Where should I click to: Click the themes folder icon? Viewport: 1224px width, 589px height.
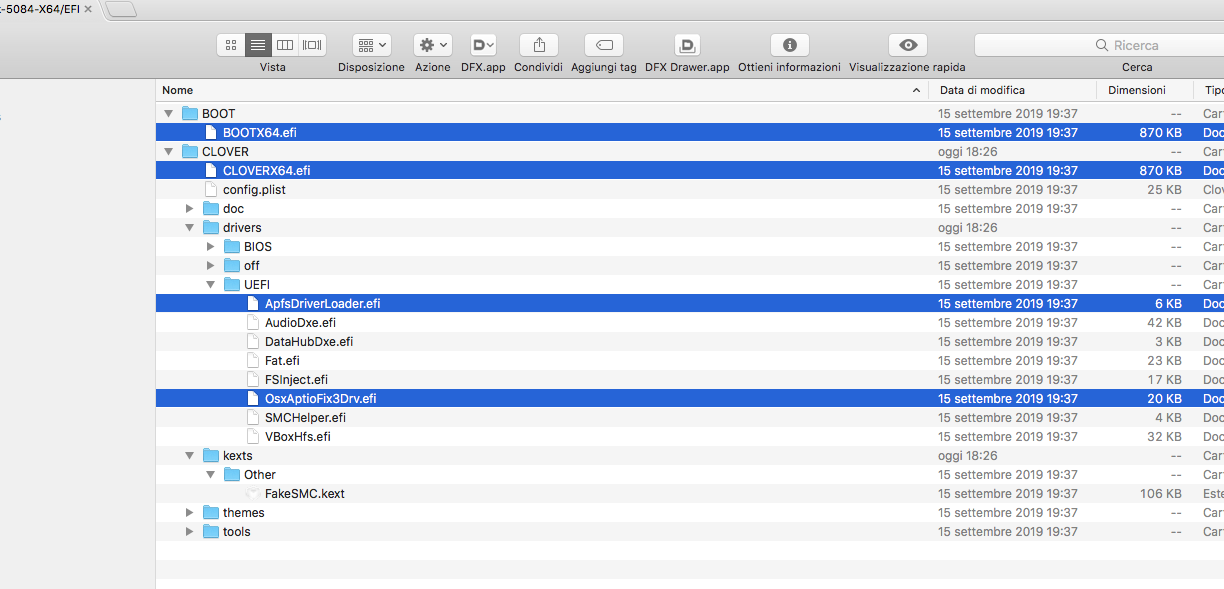(211, 513)
